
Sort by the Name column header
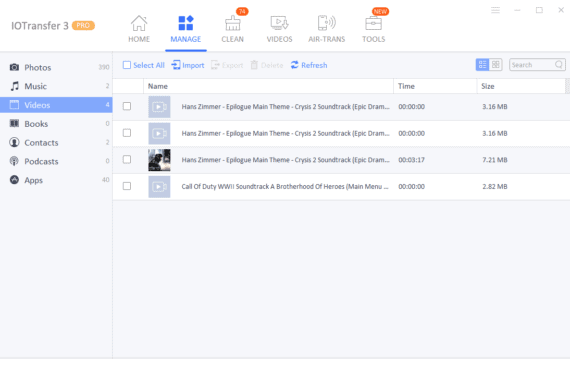pos(268,86)
